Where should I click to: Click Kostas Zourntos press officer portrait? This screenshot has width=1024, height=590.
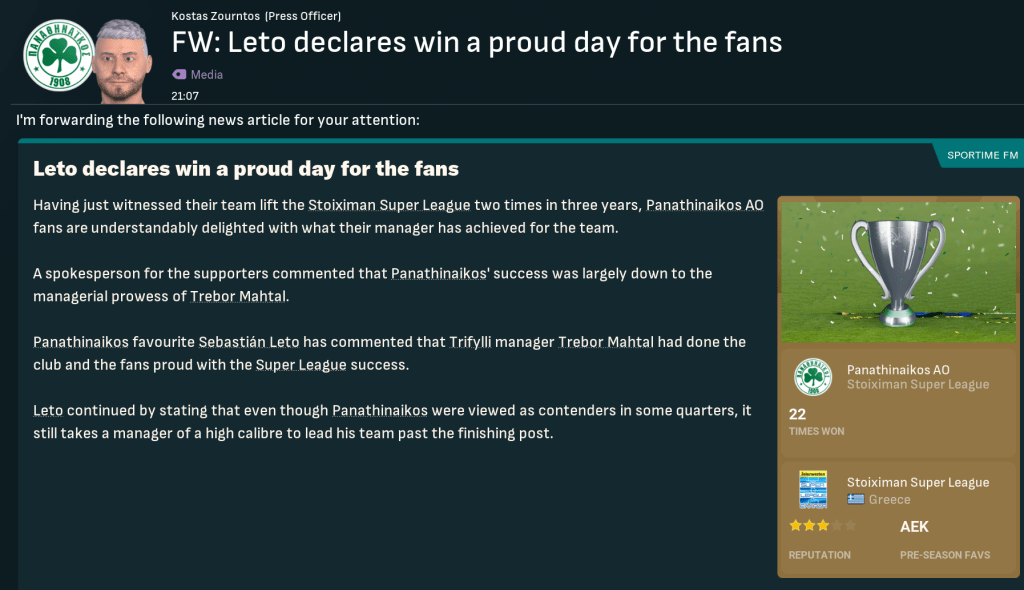pos(125,59)
